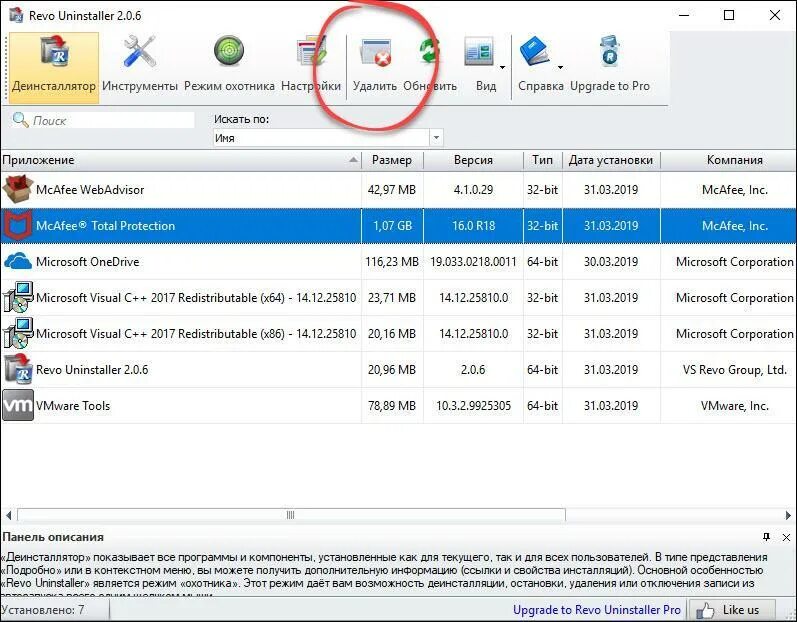Image resolution: width=797 pixels, height=622 pixels.
Task: Click the horizontal scrollbar thumb
Action: click(x=291, y=515)
